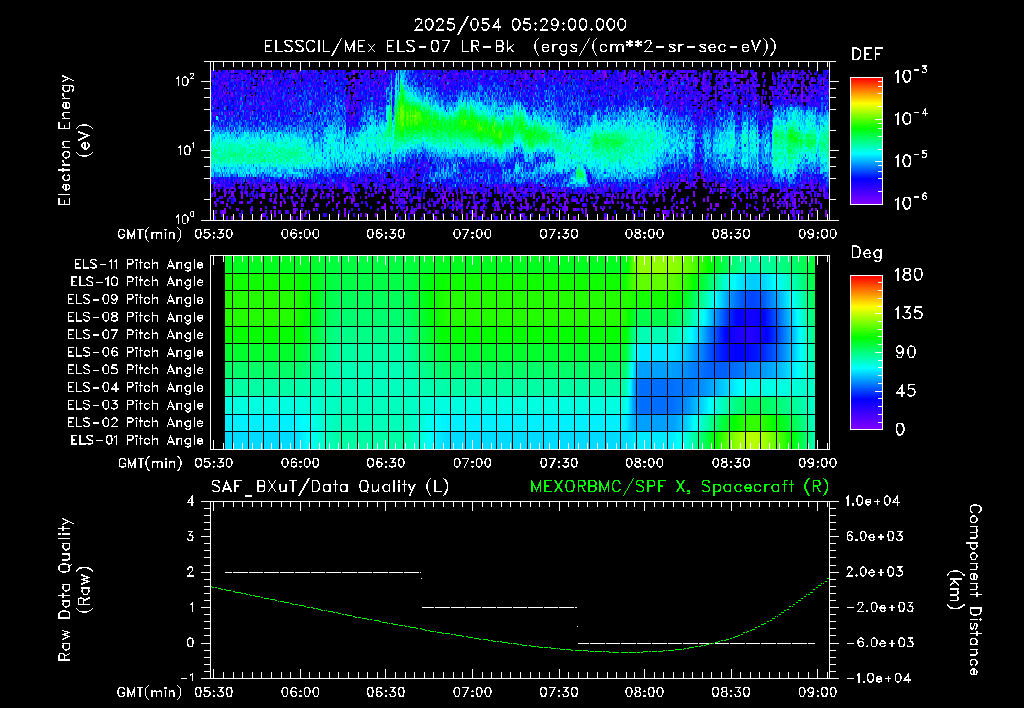Screen dimensions: 1024x708
Task: Click the 10^2 energy axis tick label
Action: tap(185, 81)
